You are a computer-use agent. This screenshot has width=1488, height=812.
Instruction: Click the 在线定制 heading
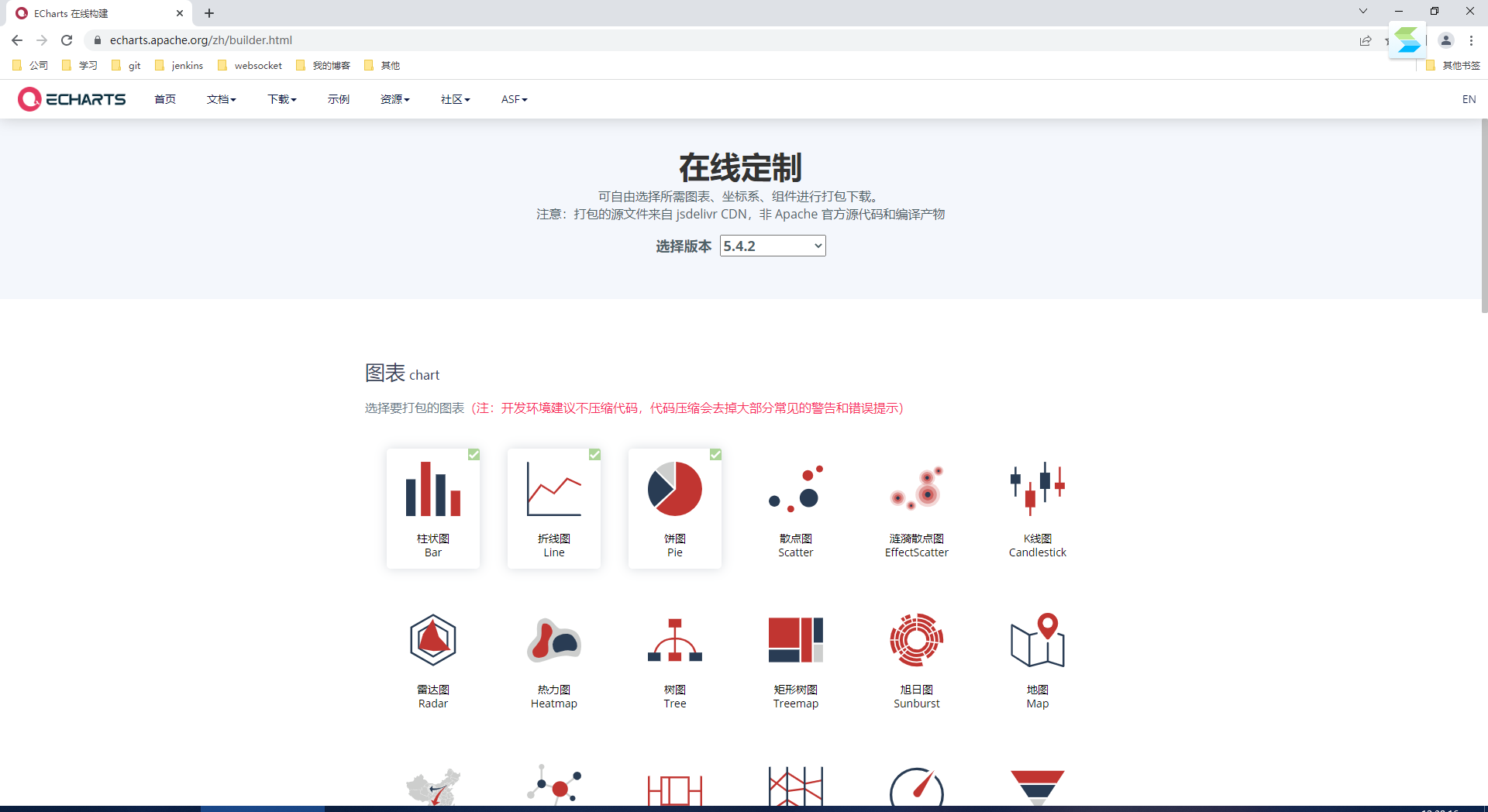740,167
